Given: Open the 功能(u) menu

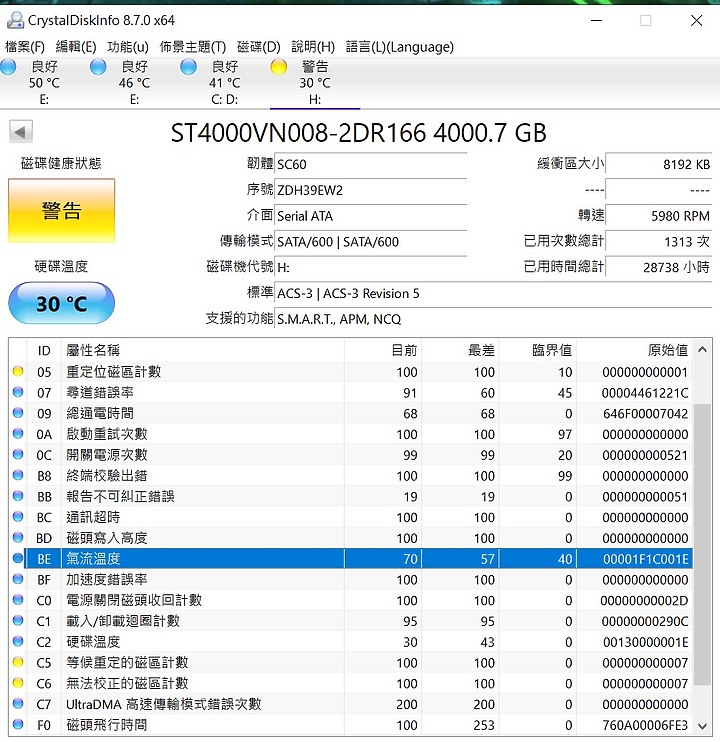Looking at the screenshot, I should click(x=128, y=47).
